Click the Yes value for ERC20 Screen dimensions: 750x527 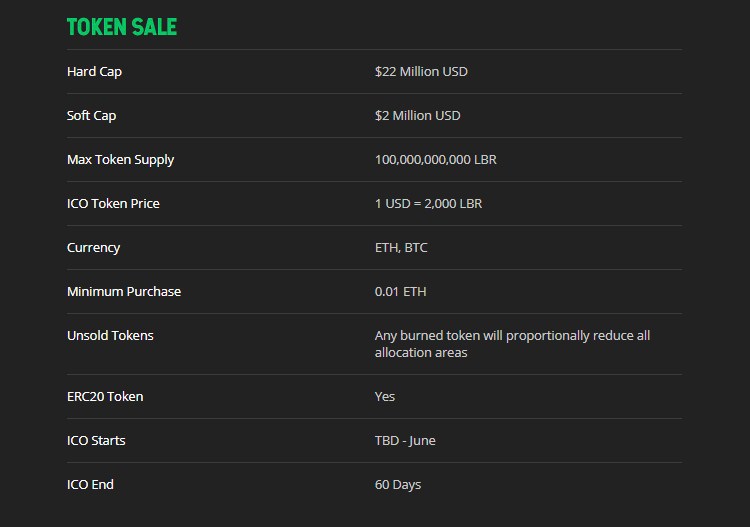point(385,397)
